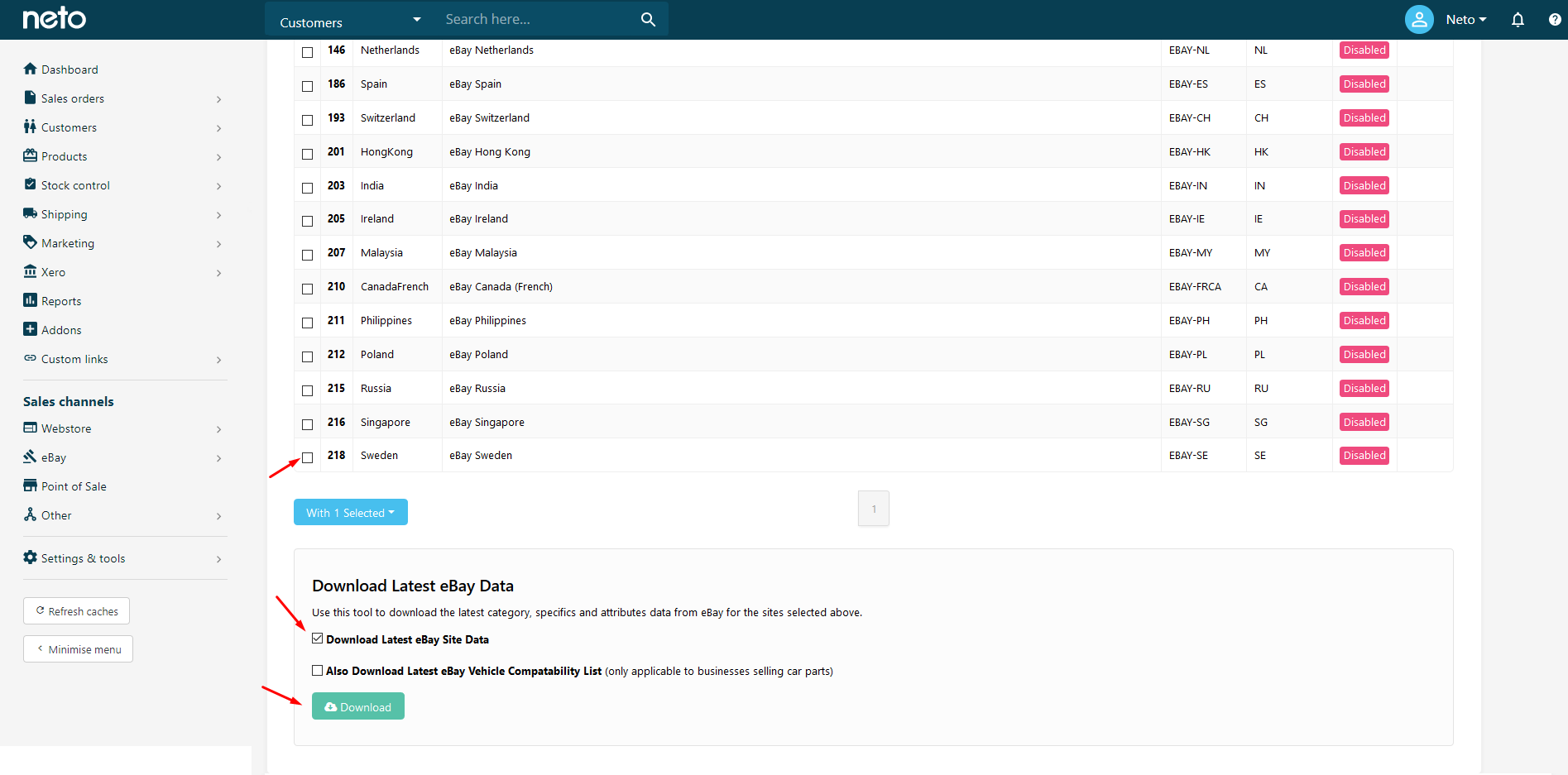
Task: Click the MY country code cell
Action: (x=1289, y=252)
